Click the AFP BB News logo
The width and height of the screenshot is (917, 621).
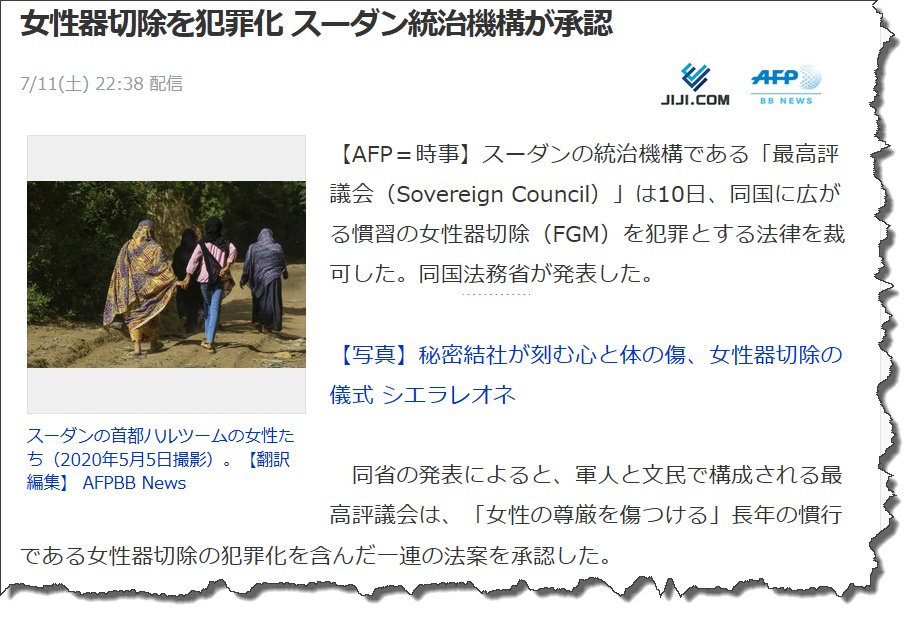786,85
